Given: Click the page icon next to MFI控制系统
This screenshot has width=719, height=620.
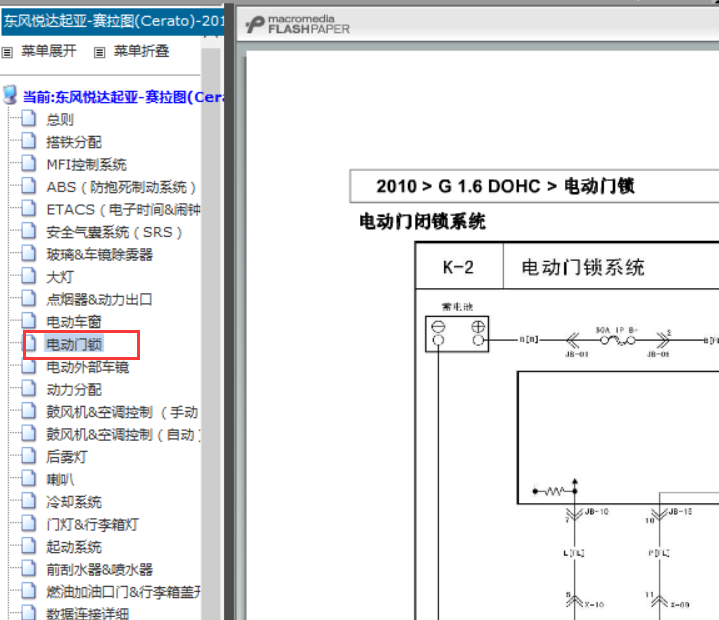Looking at the screenshot, I should (x=29, y=164).
